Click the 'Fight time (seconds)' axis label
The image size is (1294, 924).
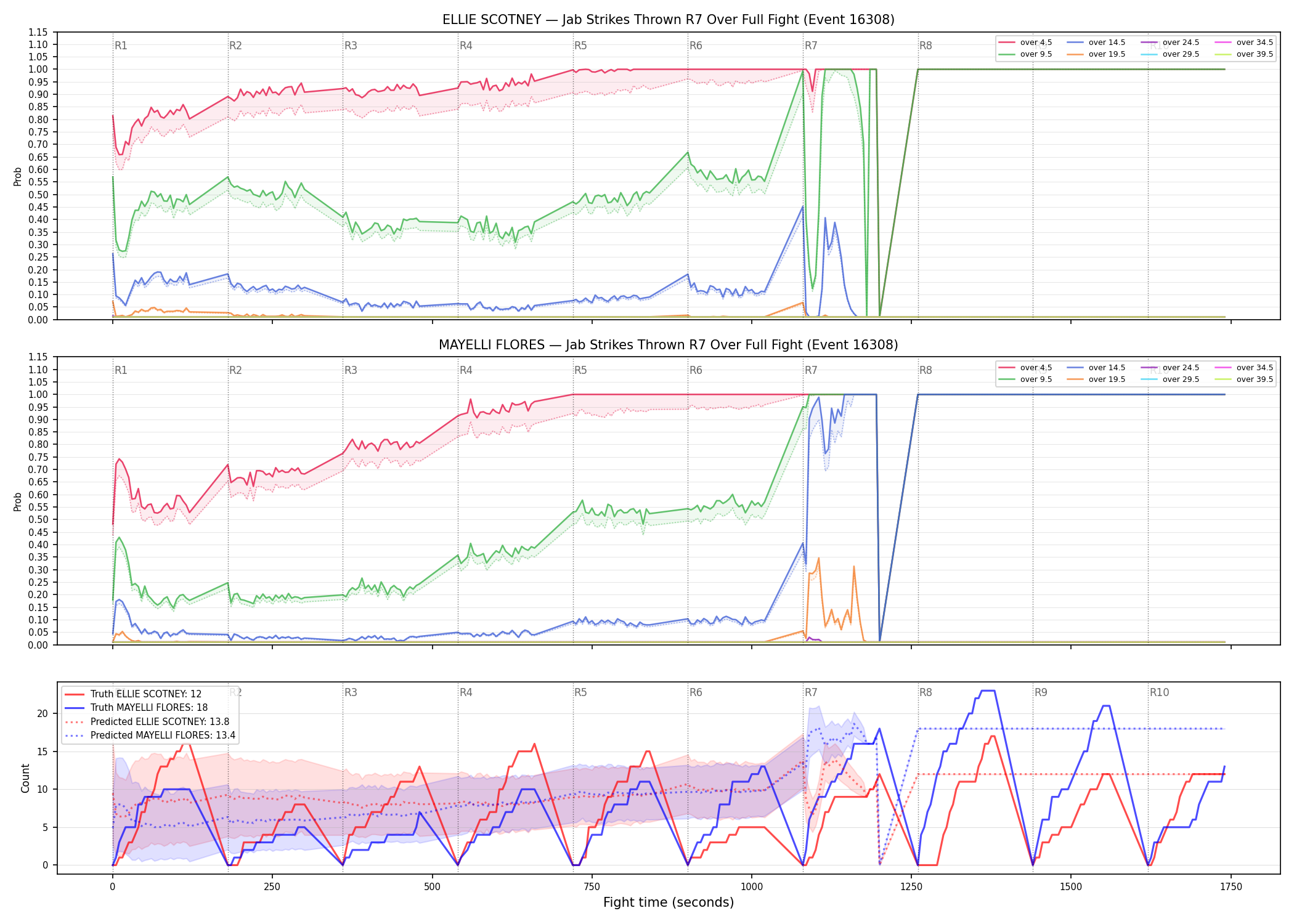pyautogui.click(x=669, y=903)
